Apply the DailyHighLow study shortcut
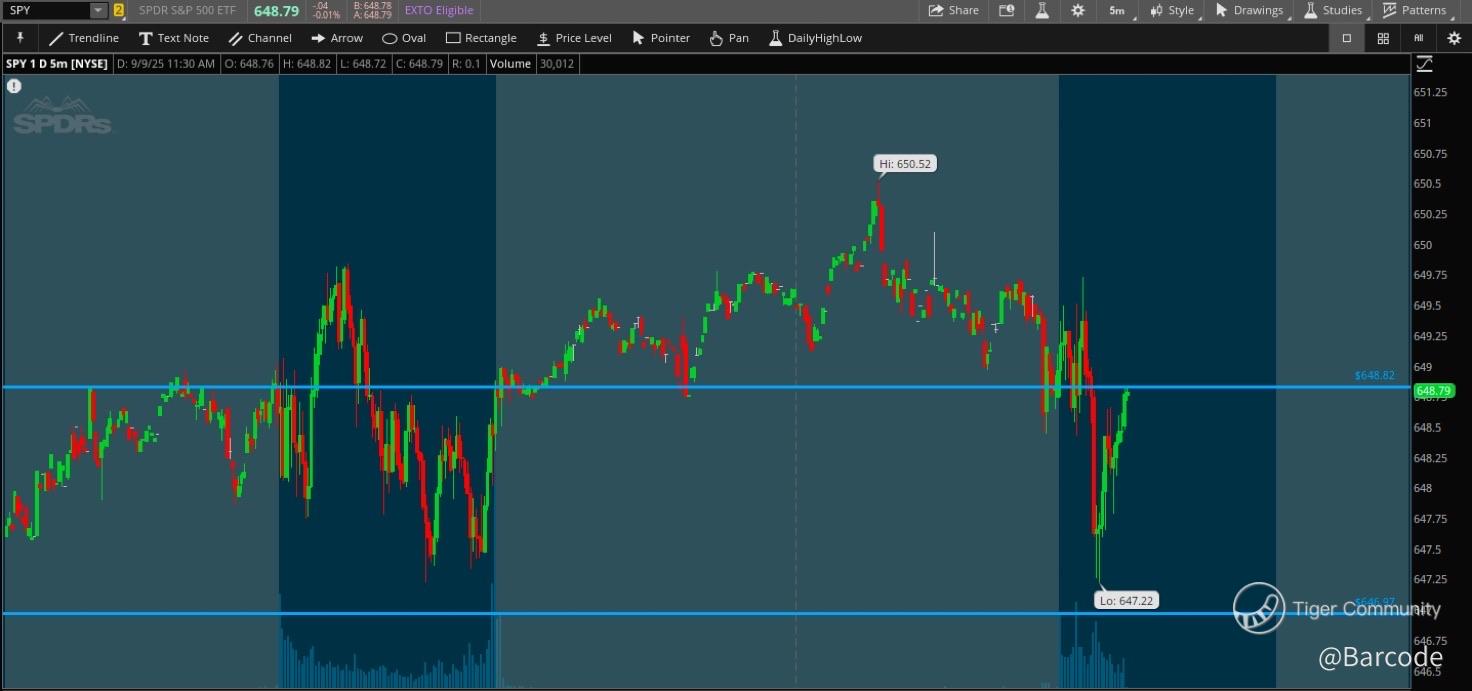The height and width of the screenshot is (691, 1472). pyautogui.click(x=815, y=38)
